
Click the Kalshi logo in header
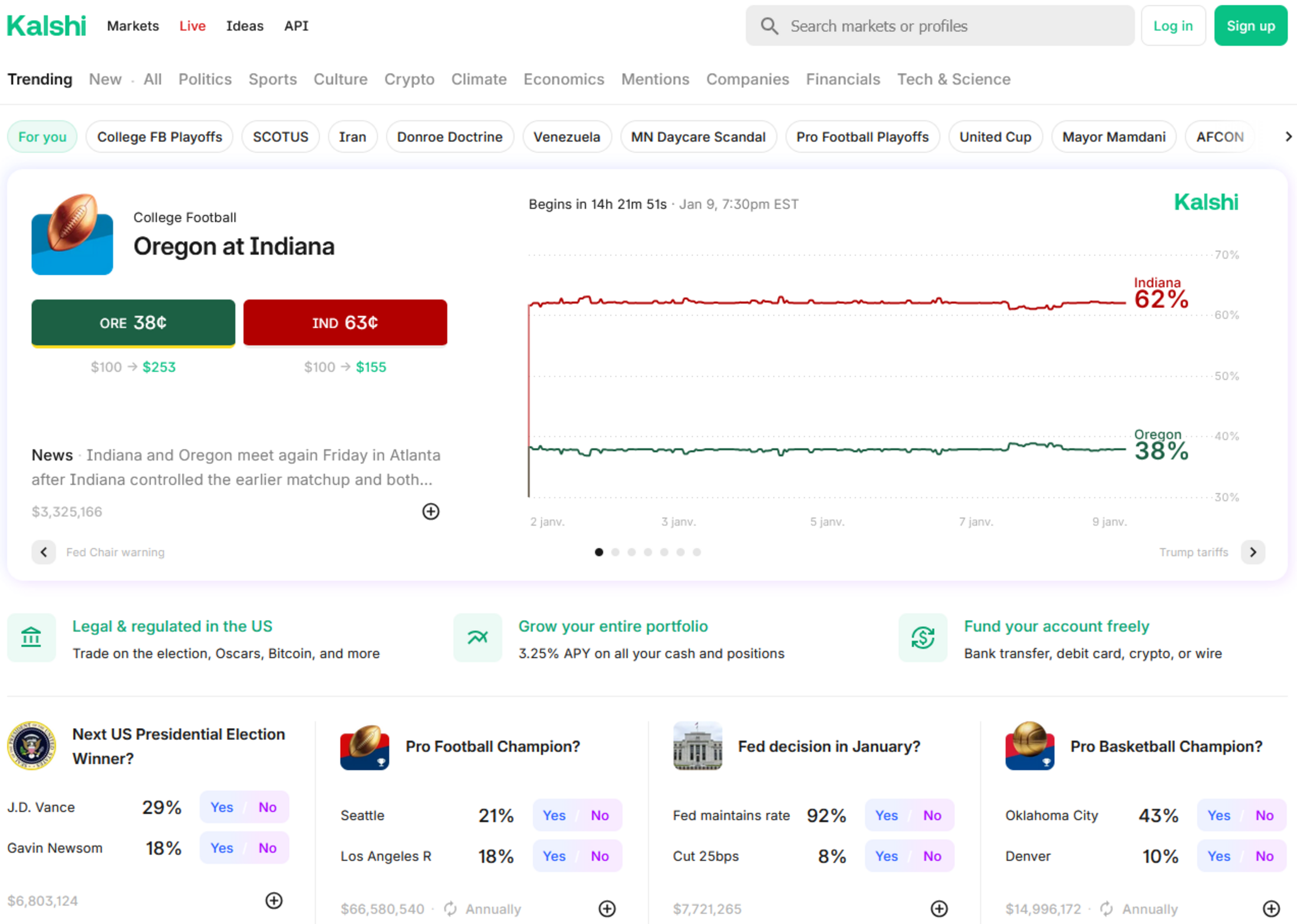click(x=47, y=26)
